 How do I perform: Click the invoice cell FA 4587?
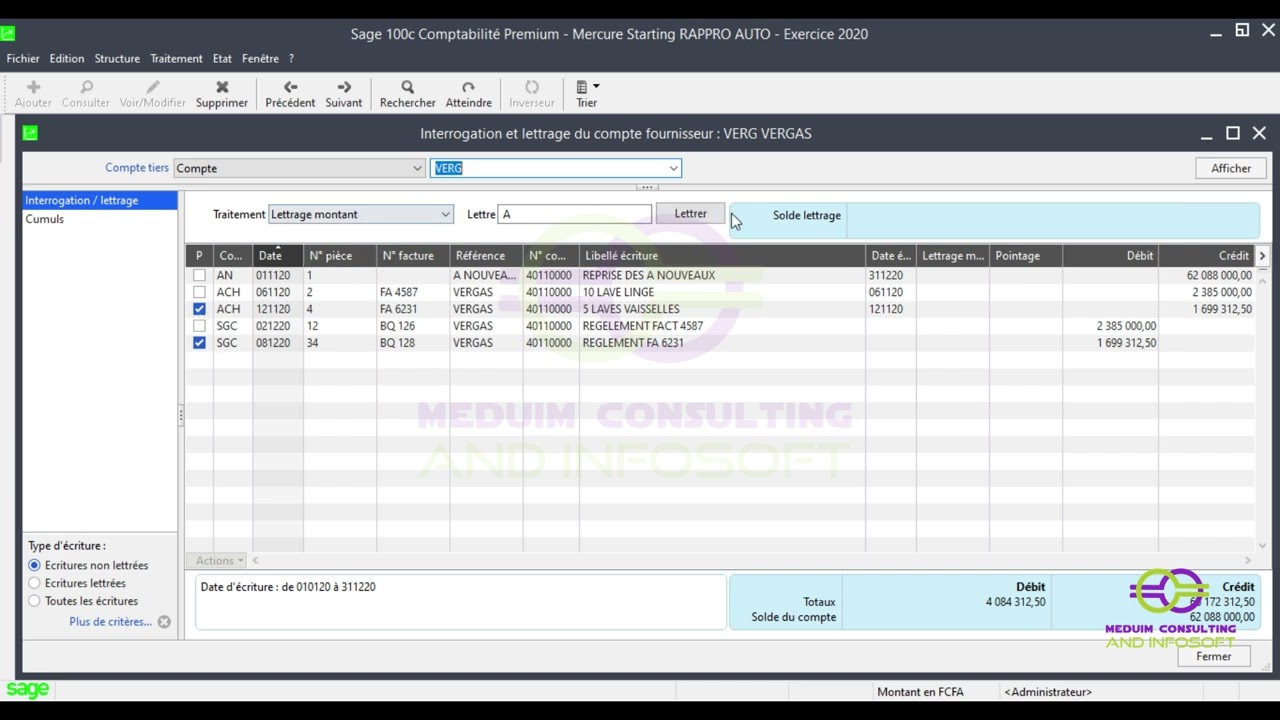coord(399,292)
